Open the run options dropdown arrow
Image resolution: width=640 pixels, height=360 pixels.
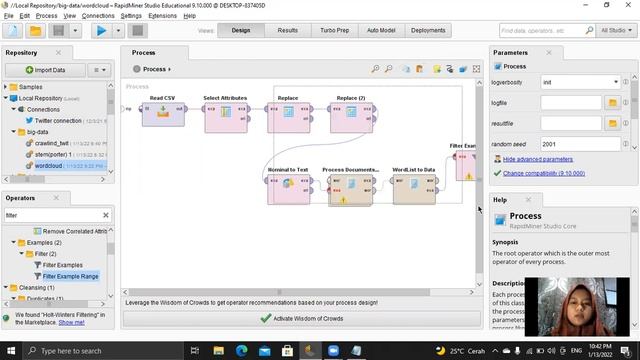tap(118, 31)
